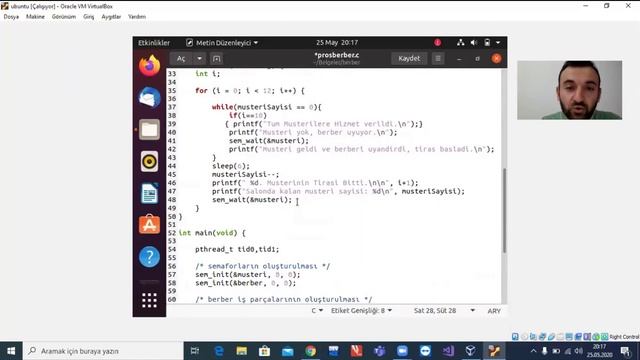
Task: Open Firefox from the Ubuntu dock
Action: (149, 65)
